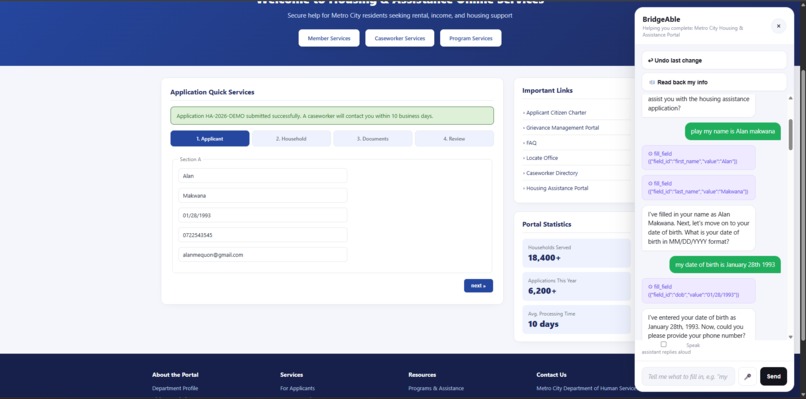The width and height of the screenshot is (806, 399).
Task: Click the Important Links heading
Action: pyautogui.click(x=547, y=90)
